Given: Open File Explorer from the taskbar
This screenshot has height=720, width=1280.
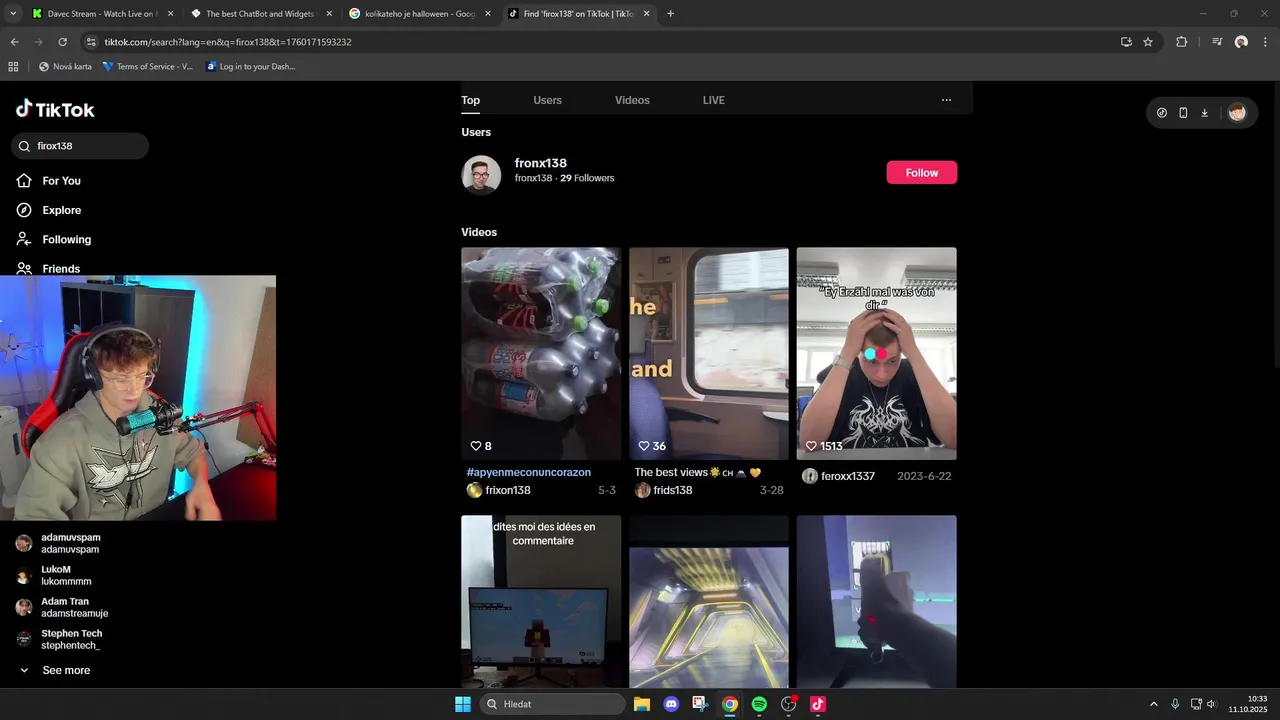Looking at the screenshot, I should [642, 704].
